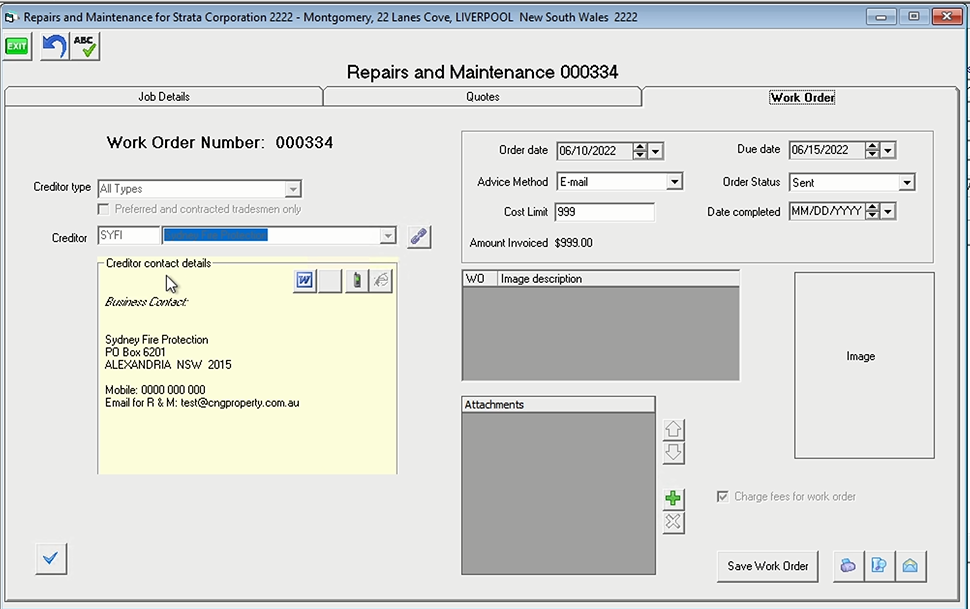Open the Date completed calendar dropdown
The width and height of the screenshot is (970, 609).
[x=888, y=212]
